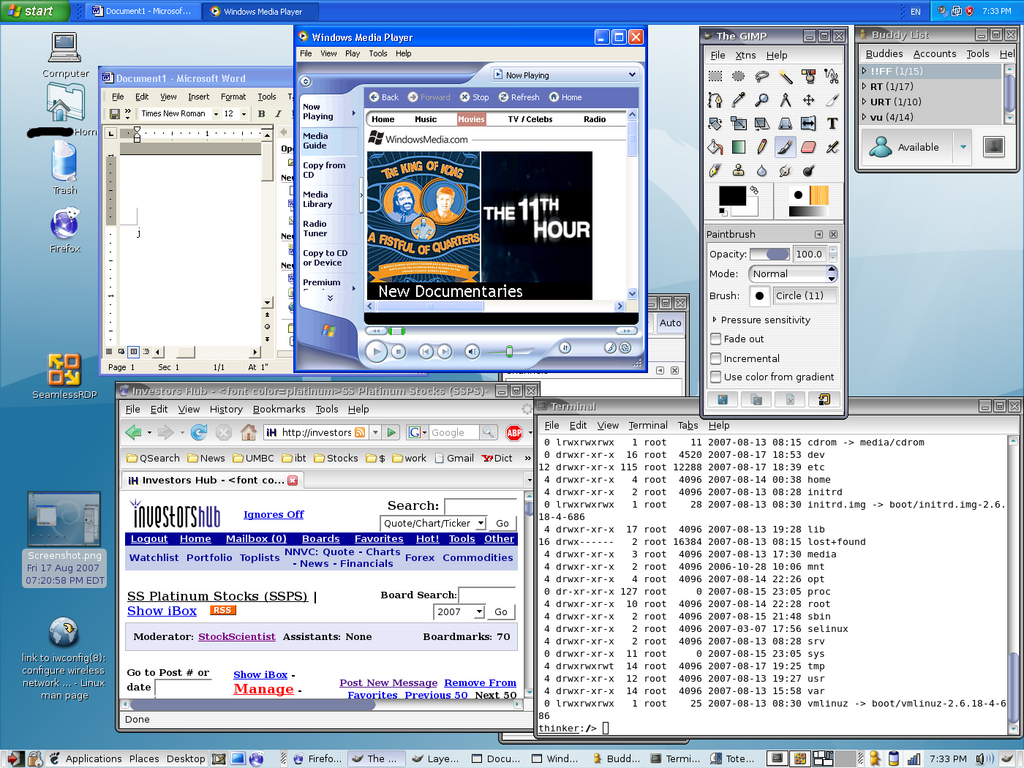Click the Home icon in Firefox toolbar

(248, 432)
